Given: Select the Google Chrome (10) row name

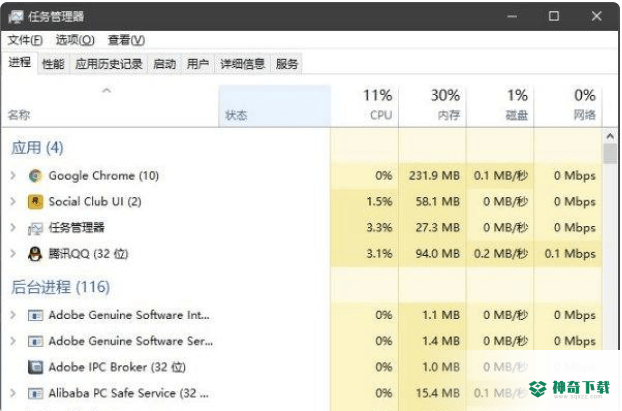Looking at the screenshot, I should 104,176.
